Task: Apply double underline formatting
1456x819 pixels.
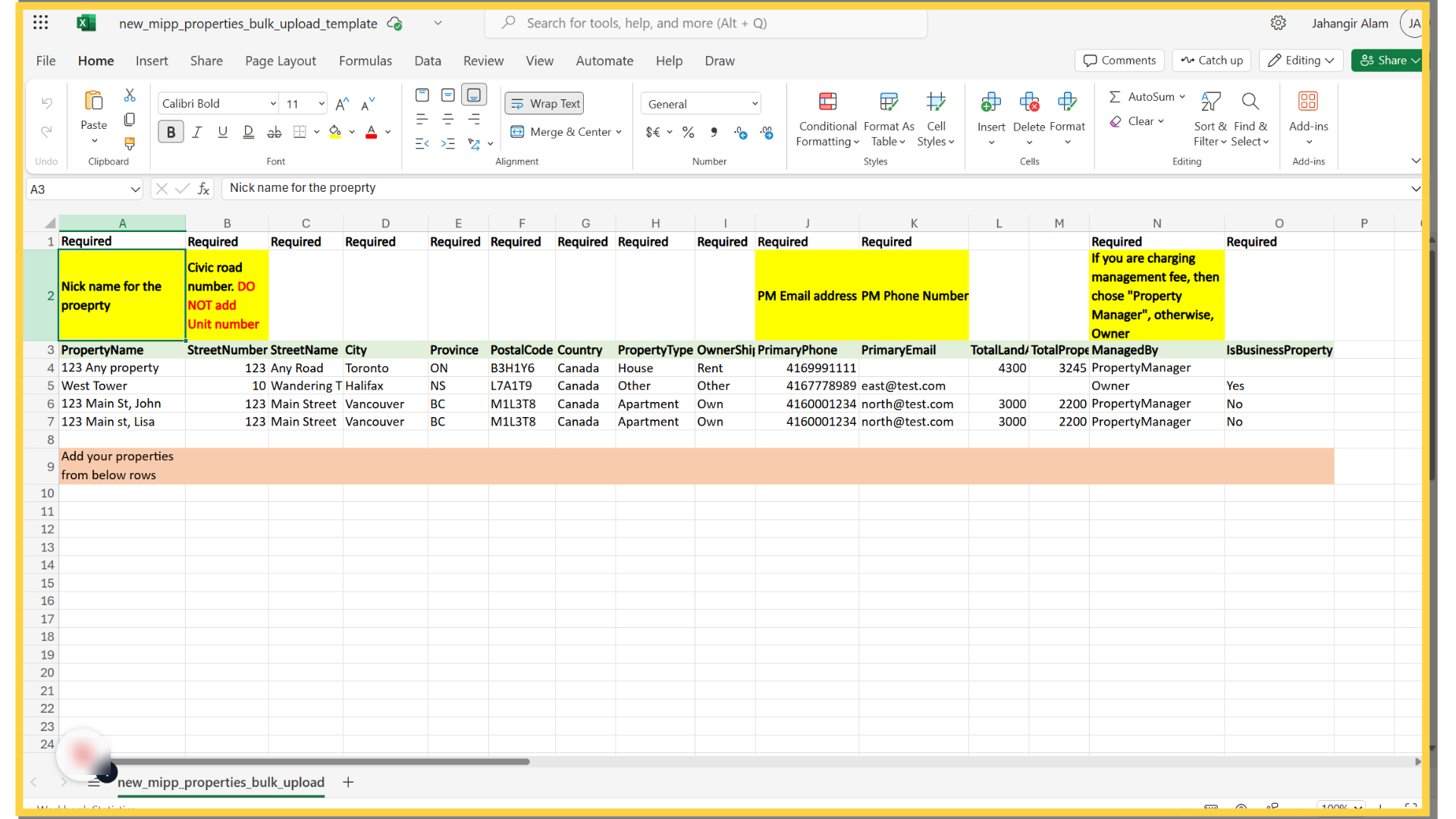Action: coord(248,132)
